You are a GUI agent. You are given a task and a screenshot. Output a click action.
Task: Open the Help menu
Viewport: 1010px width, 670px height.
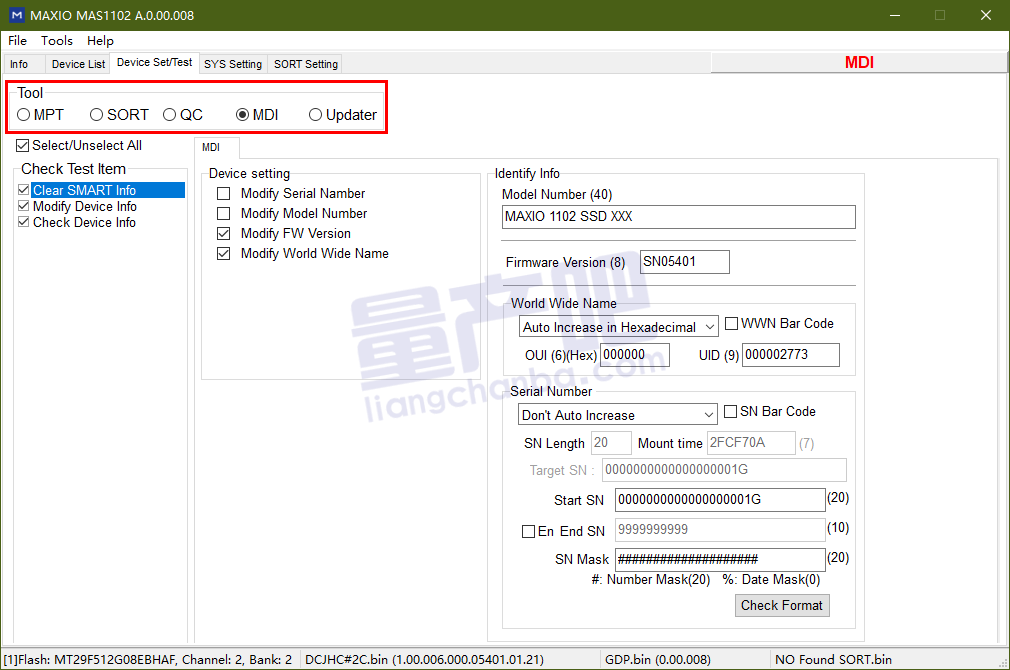coord(100,41)
